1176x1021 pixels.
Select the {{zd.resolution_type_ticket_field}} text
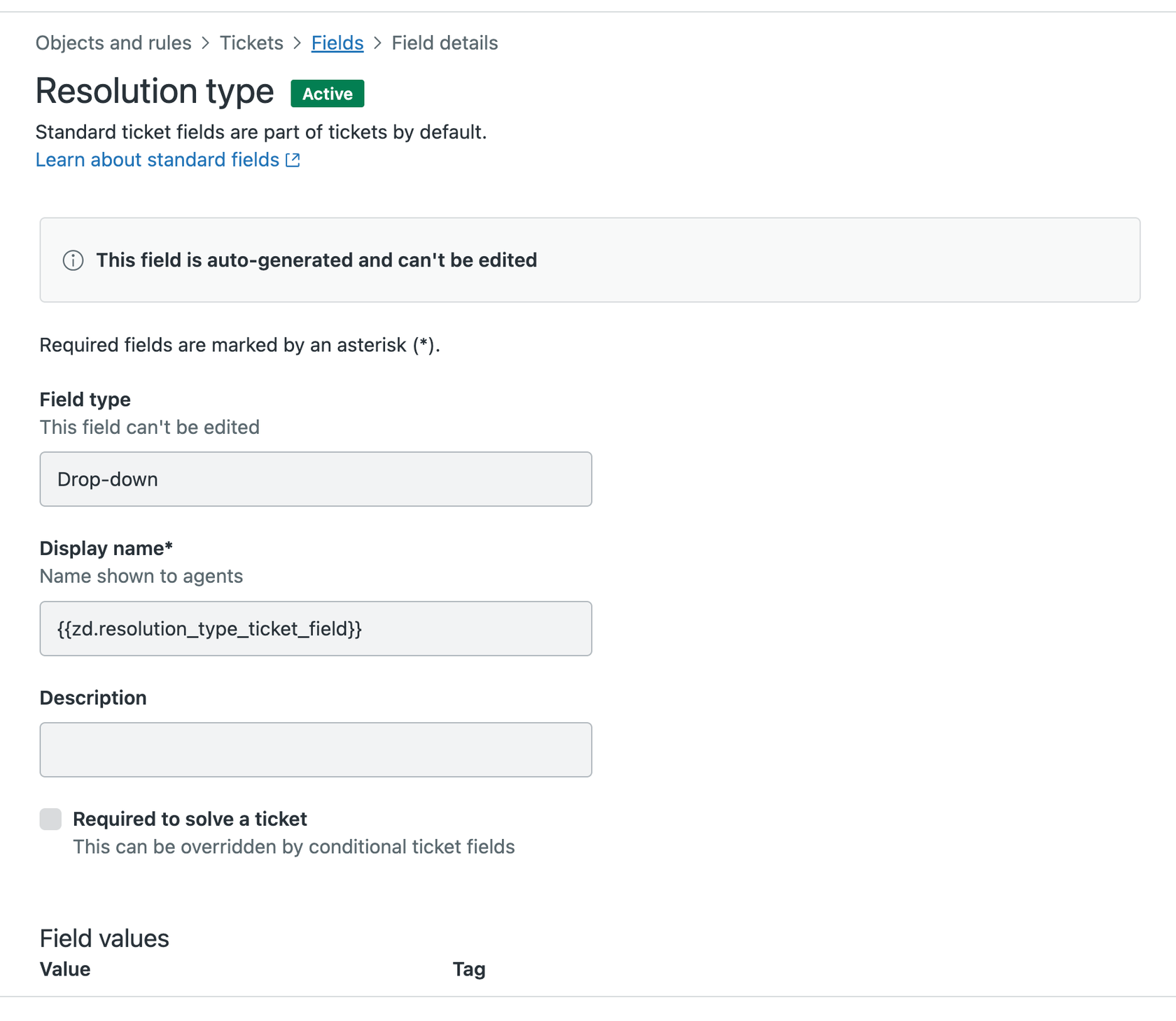pyautogui.click(x=208, y=628)
